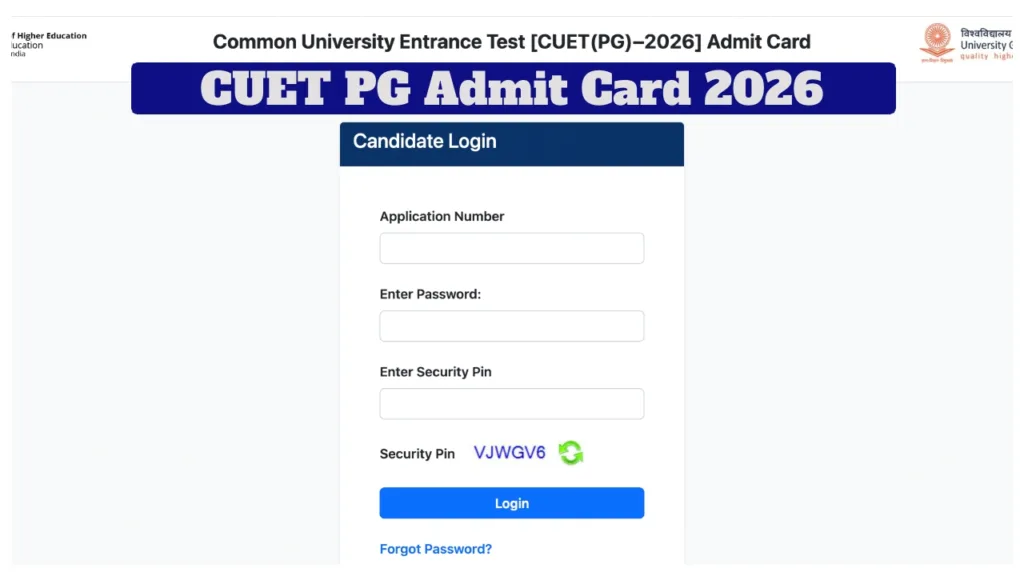Select the VJWGV6 security pin code
The image size is (1024, 576).
[509, 452]
